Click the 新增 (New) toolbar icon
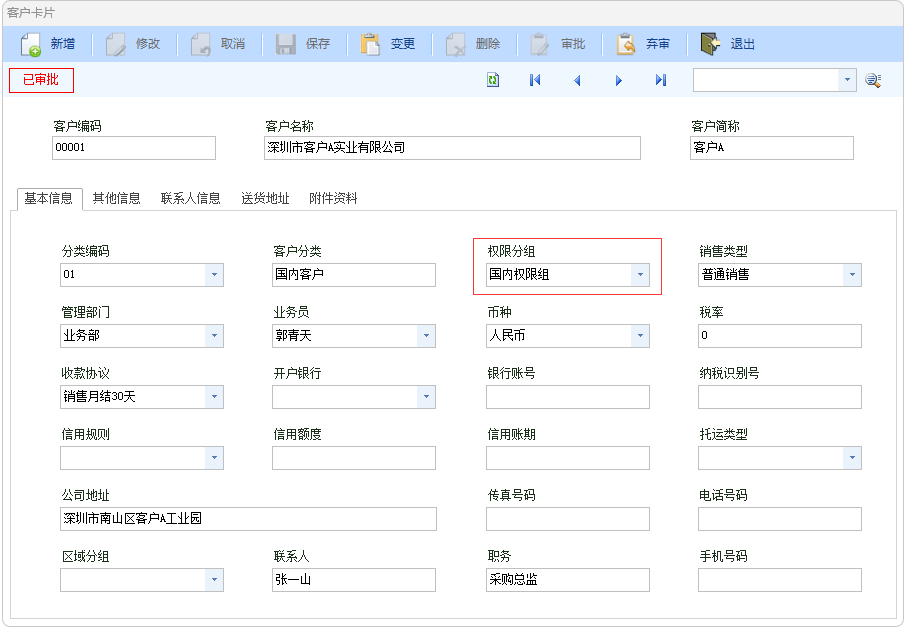906x629 pixels. click(31, 44)
